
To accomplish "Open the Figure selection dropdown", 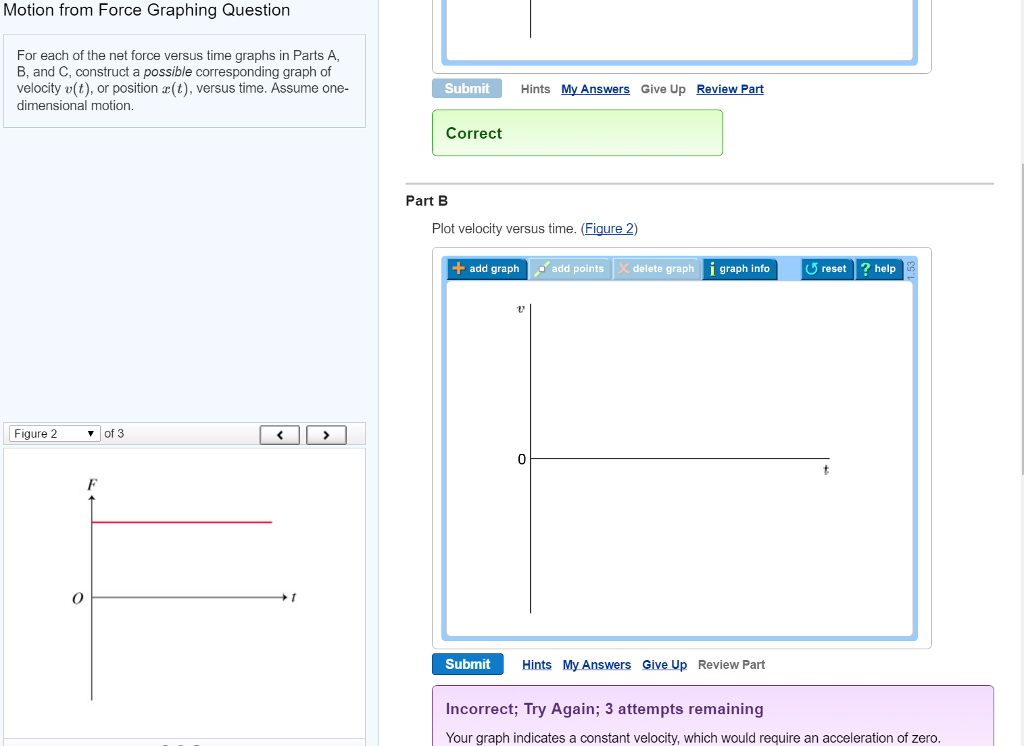I will (x=53, y=433).
